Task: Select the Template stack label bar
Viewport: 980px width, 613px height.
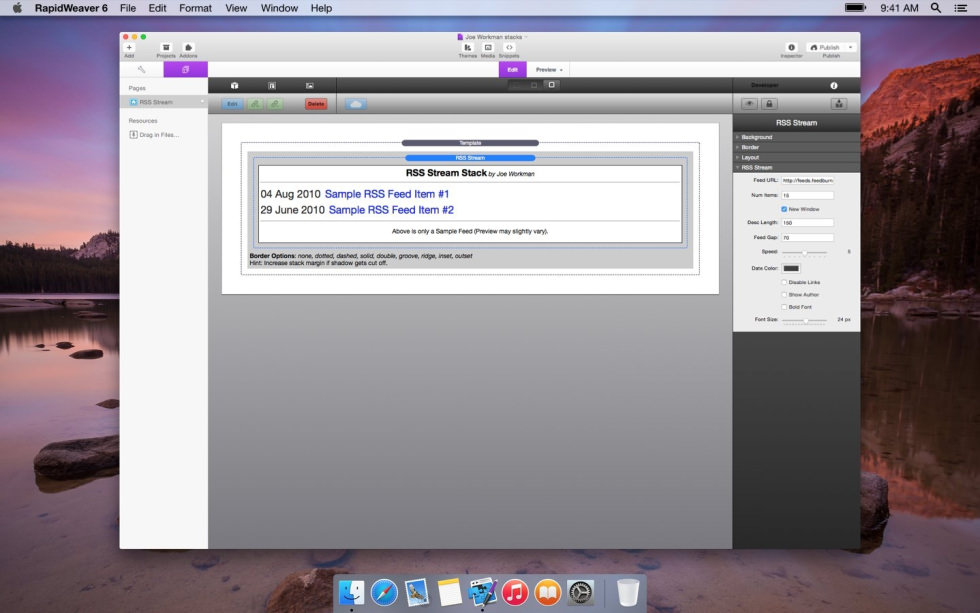Action: (x=470, y=143)
